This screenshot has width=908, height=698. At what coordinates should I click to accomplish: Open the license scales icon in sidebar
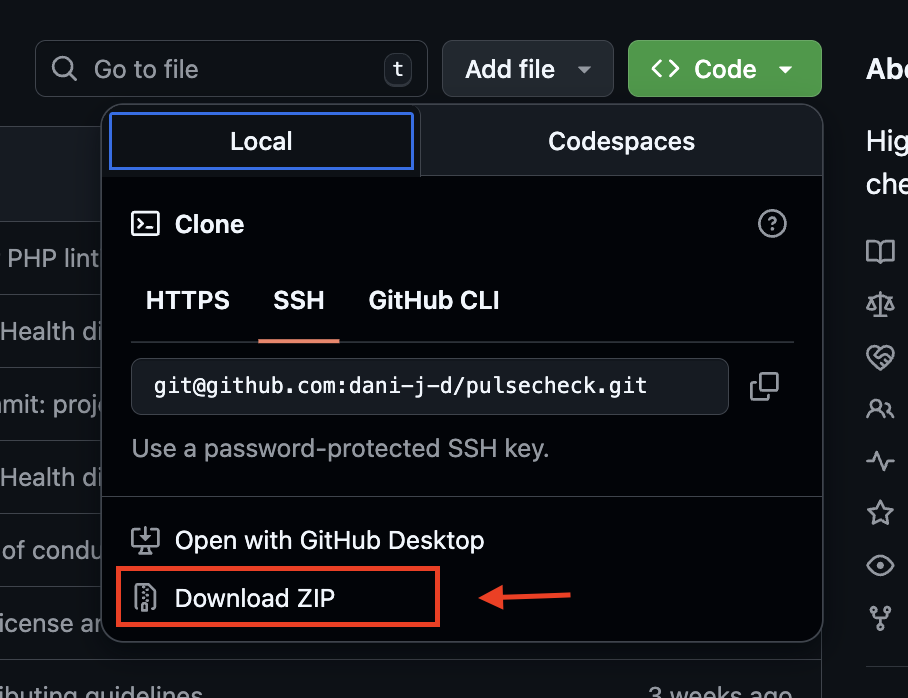[x=880, y=304]
